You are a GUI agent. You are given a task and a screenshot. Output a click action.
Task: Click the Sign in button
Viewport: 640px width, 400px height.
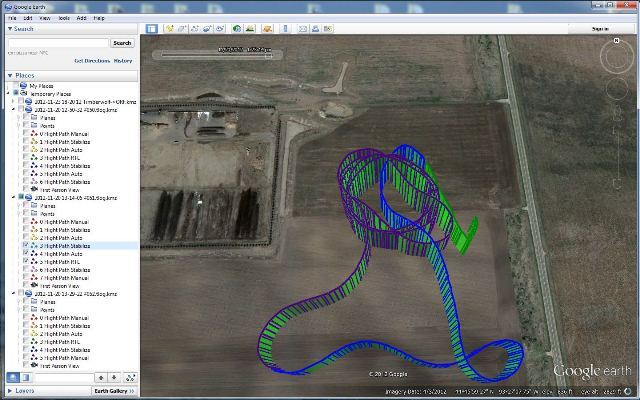click(x=600, y=29)
